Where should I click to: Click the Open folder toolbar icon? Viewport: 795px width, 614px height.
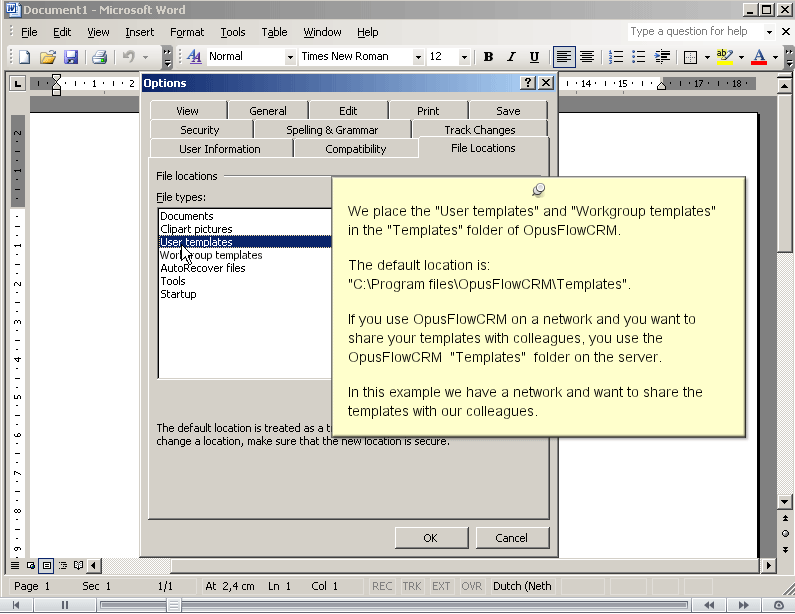coord(48,57)
